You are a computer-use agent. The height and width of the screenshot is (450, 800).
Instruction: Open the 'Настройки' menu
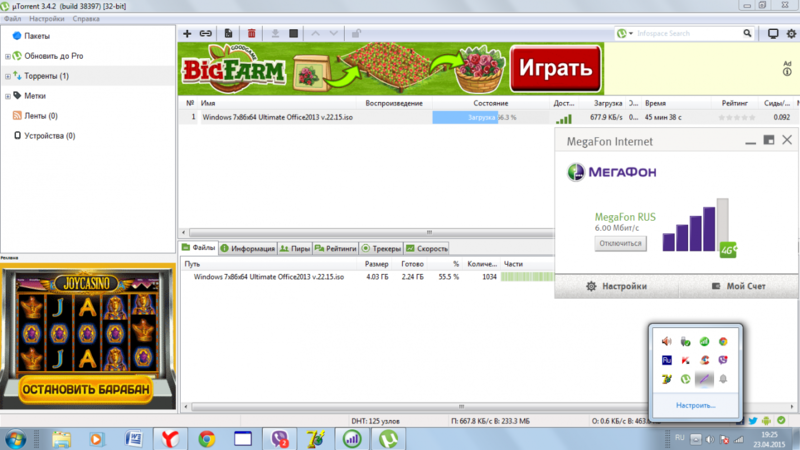pyautogui.click(x=46, y=19)
